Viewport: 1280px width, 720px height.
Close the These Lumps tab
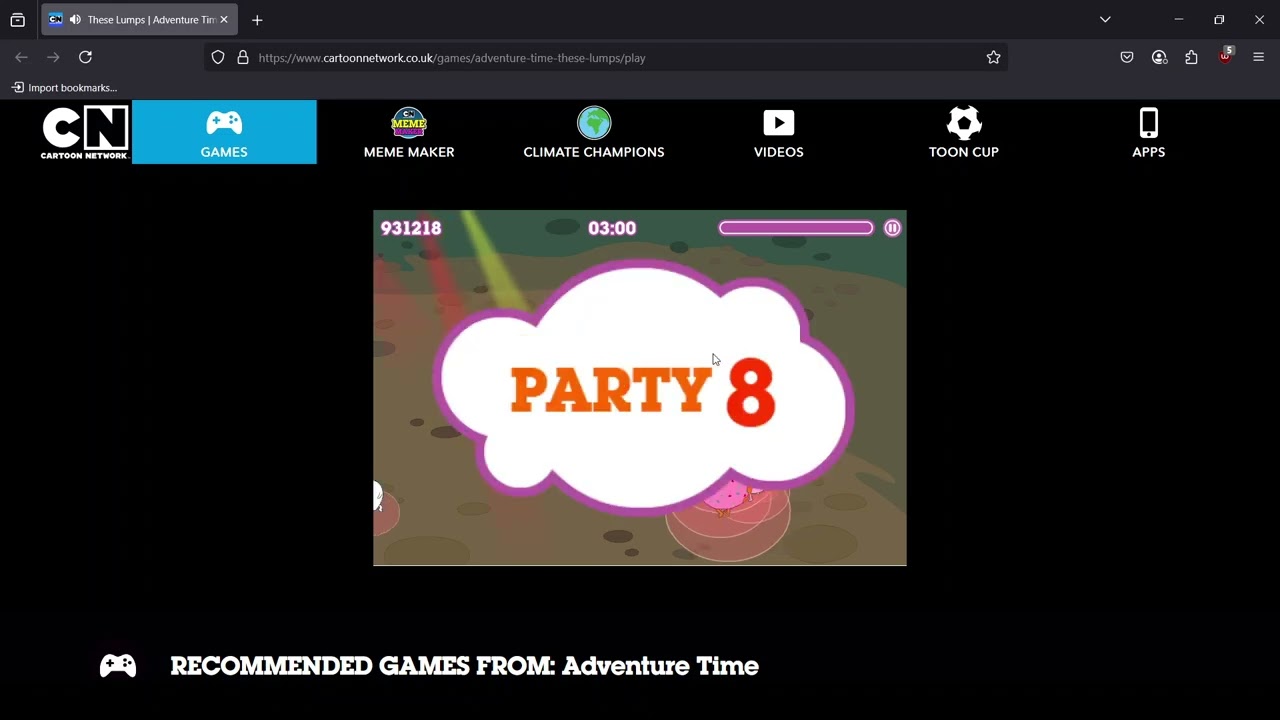pyautogui.click(x=224, y=20)
